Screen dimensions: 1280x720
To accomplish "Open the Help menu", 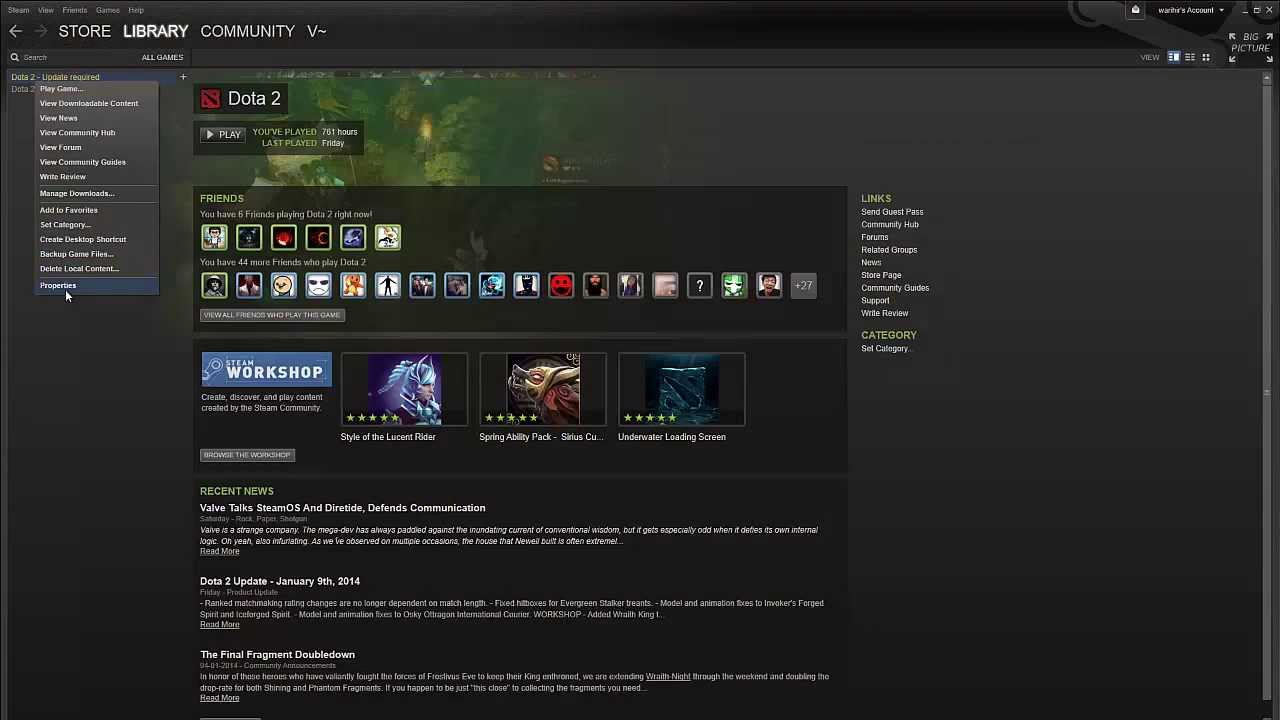I will tap(136, 10).
